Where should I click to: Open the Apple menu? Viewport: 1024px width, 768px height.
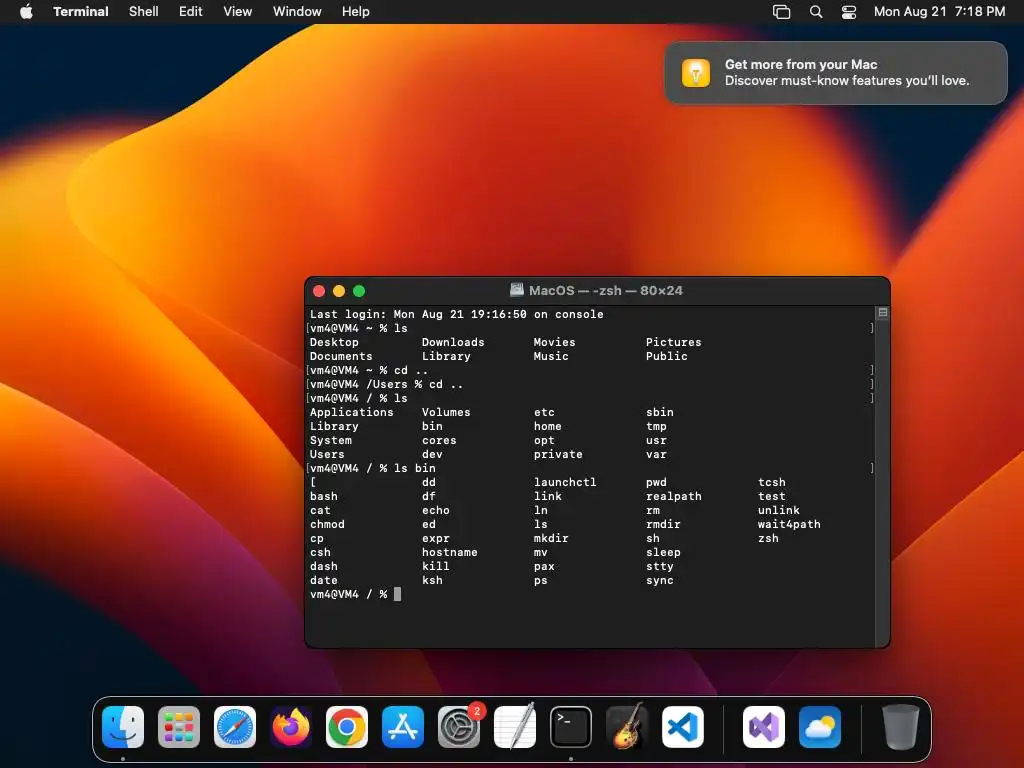[26, 11]
